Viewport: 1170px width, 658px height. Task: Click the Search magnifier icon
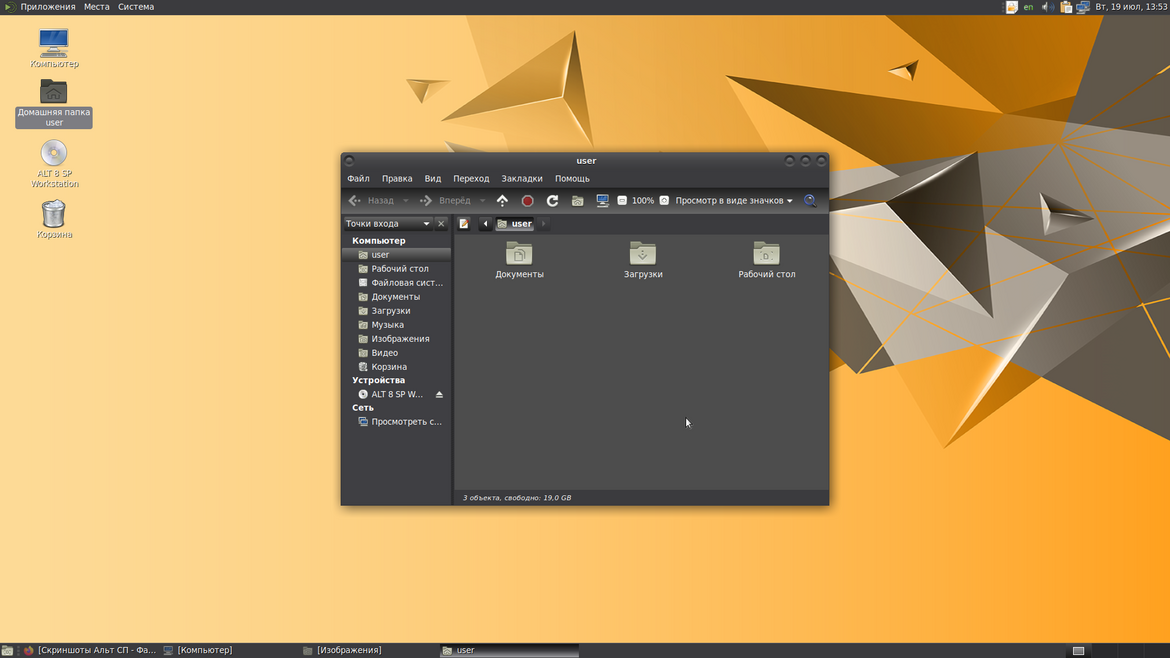810,201
